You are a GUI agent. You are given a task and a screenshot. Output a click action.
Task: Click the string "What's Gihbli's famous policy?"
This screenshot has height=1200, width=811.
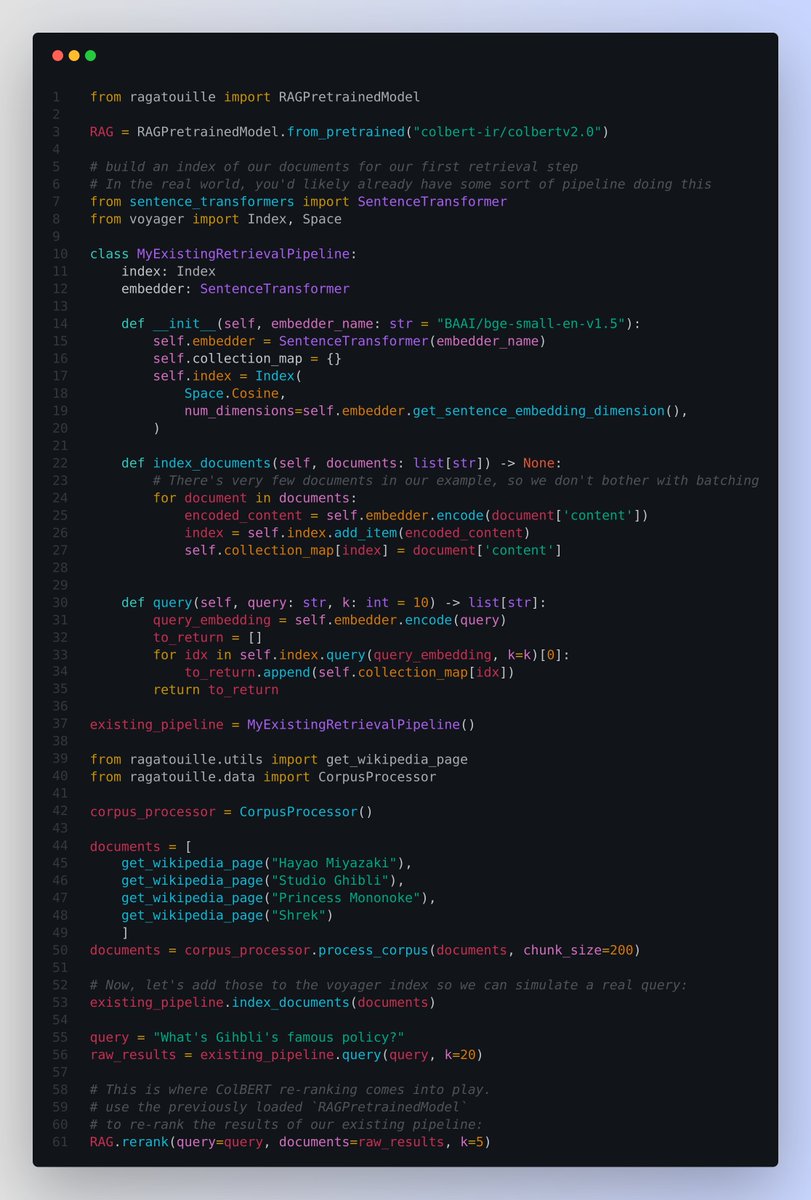point(279,1037)
